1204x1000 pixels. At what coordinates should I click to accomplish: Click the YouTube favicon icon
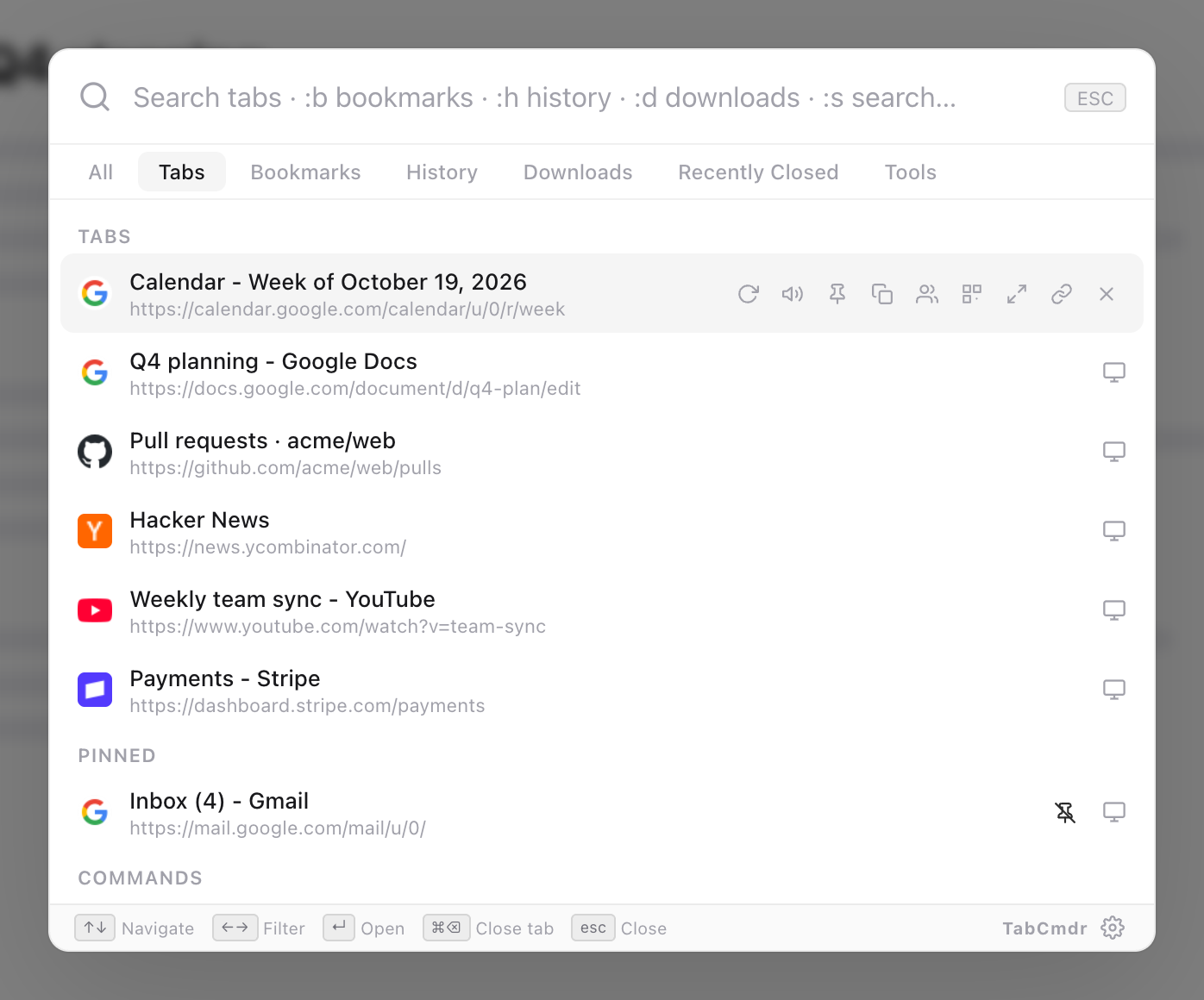(95, 610)
